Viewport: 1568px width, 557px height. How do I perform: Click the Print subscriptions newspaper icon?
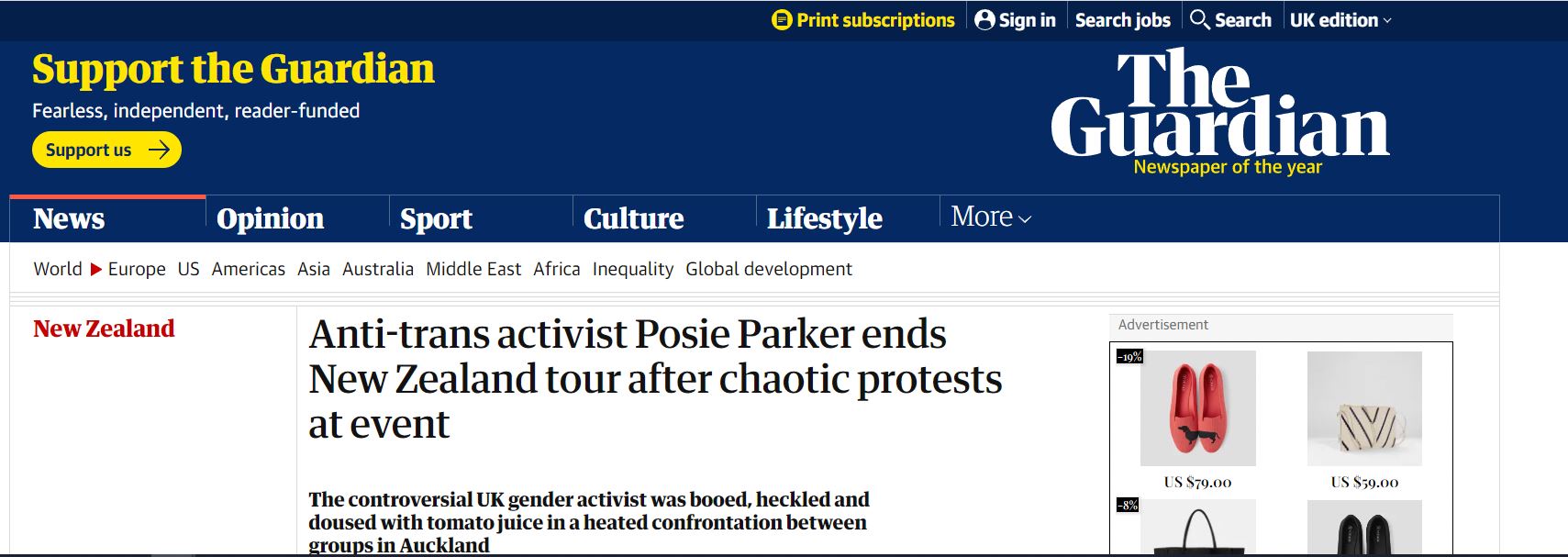coord(782,20)
